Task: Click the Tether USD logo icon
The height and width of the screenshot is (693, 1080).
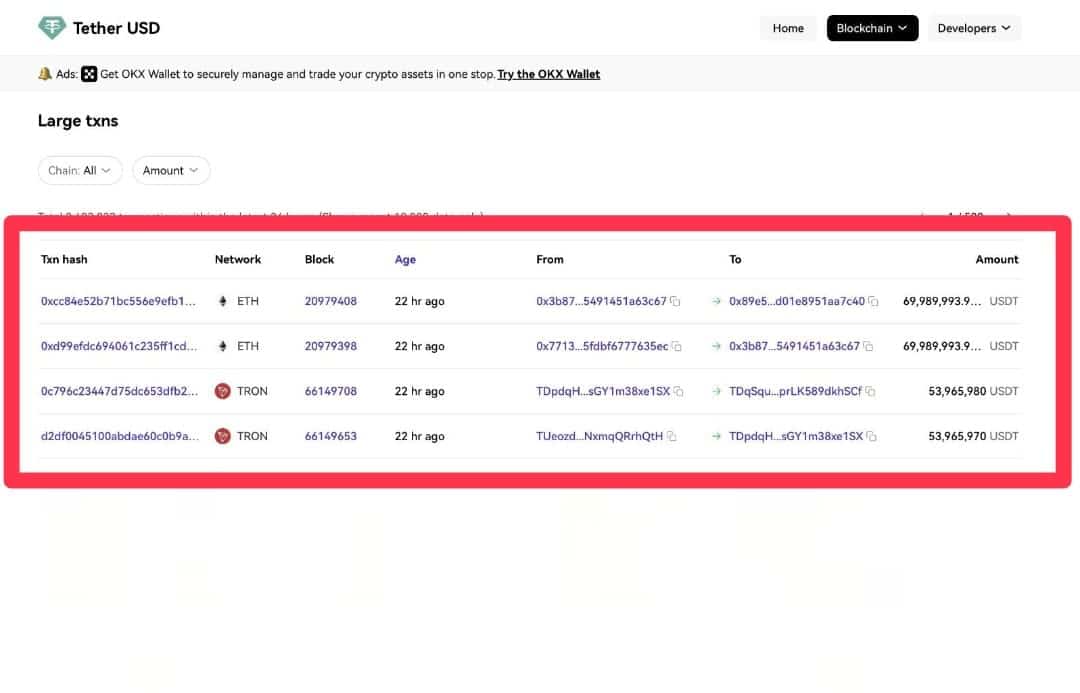Action: click(x=52, y=28)
